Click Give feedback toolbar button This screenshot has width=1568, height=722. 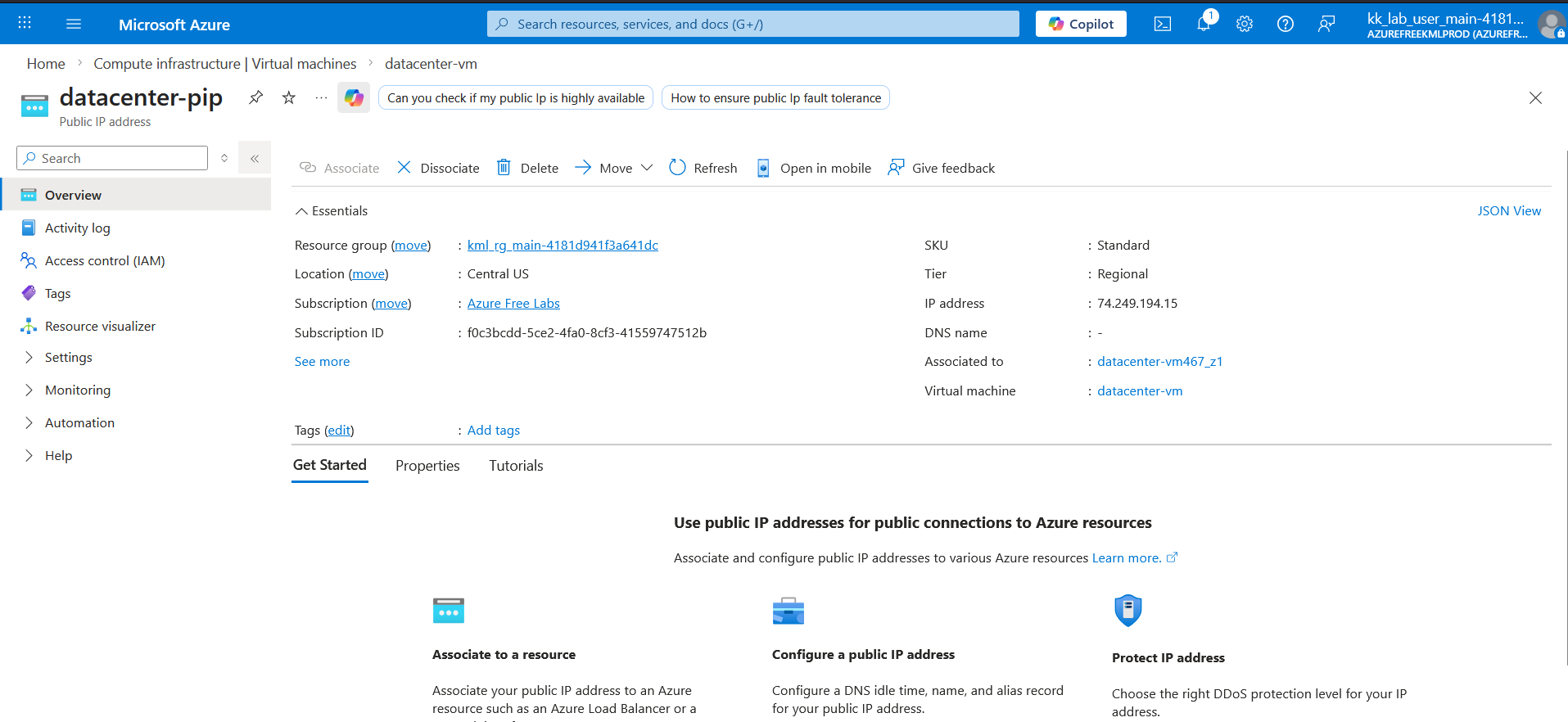tap(942, 168)
